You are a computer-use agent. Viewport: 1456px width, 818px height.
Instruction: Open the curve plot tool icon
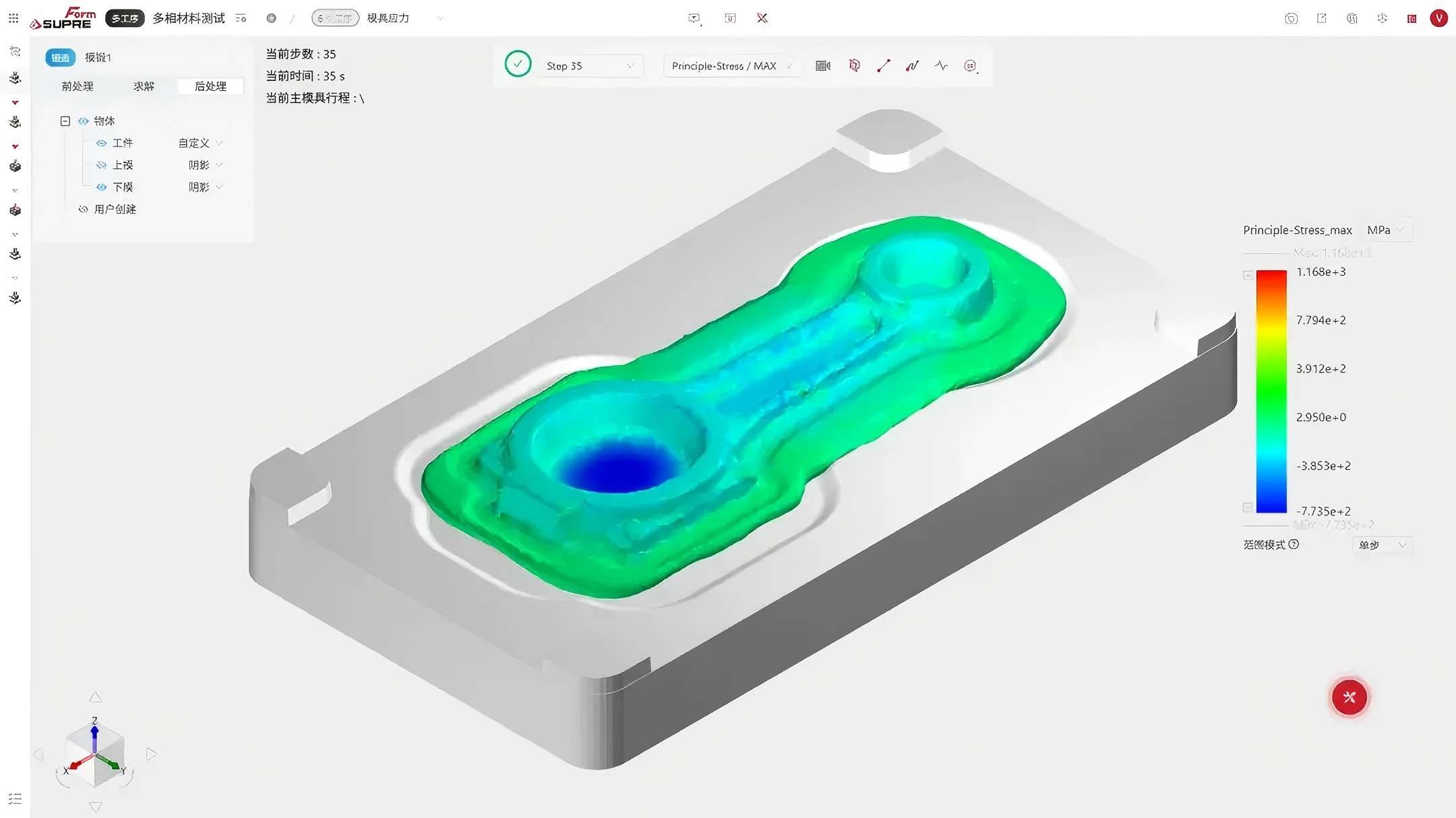tap(912, 65)
